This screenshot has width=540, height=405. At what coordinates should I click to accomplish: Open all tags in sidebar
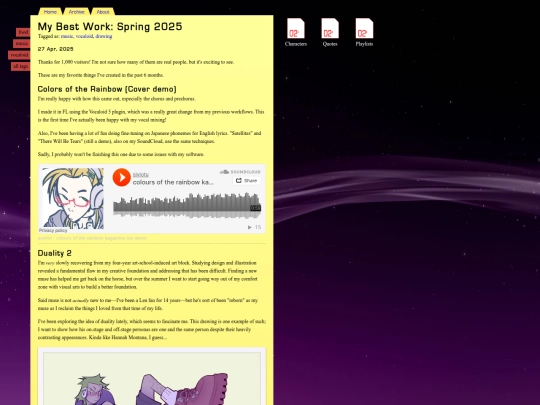click(x=21, y=66)
